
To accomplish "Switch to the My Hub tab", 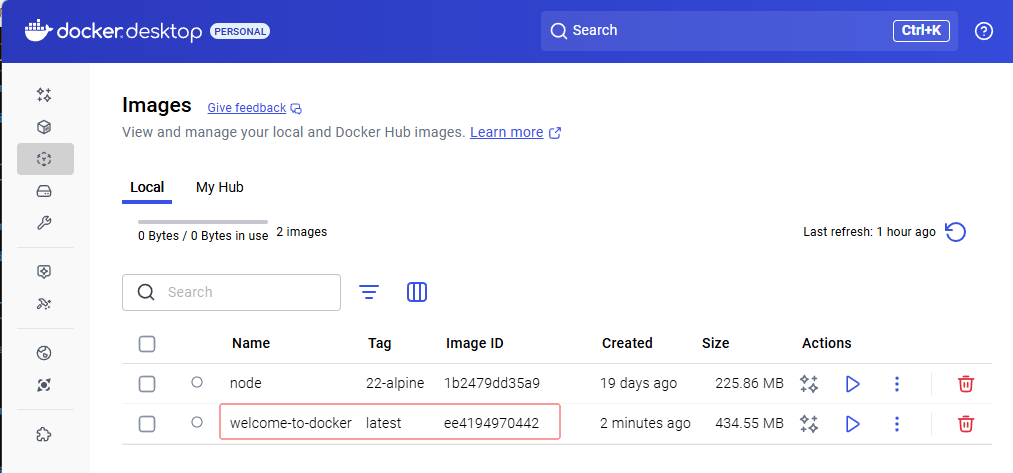I will 220,187.
